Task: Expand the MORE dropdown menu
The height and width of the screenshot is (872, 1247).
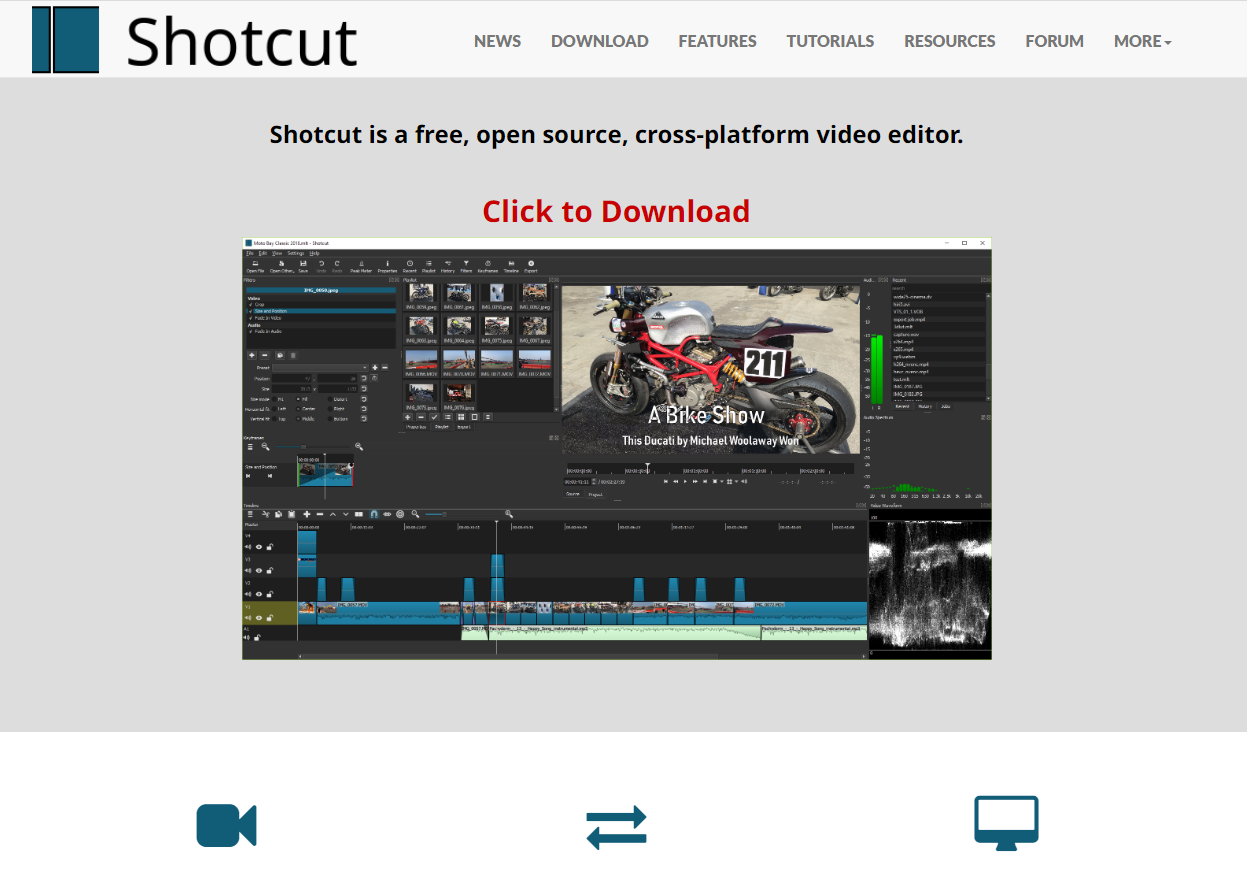Action: point(1142,41)
